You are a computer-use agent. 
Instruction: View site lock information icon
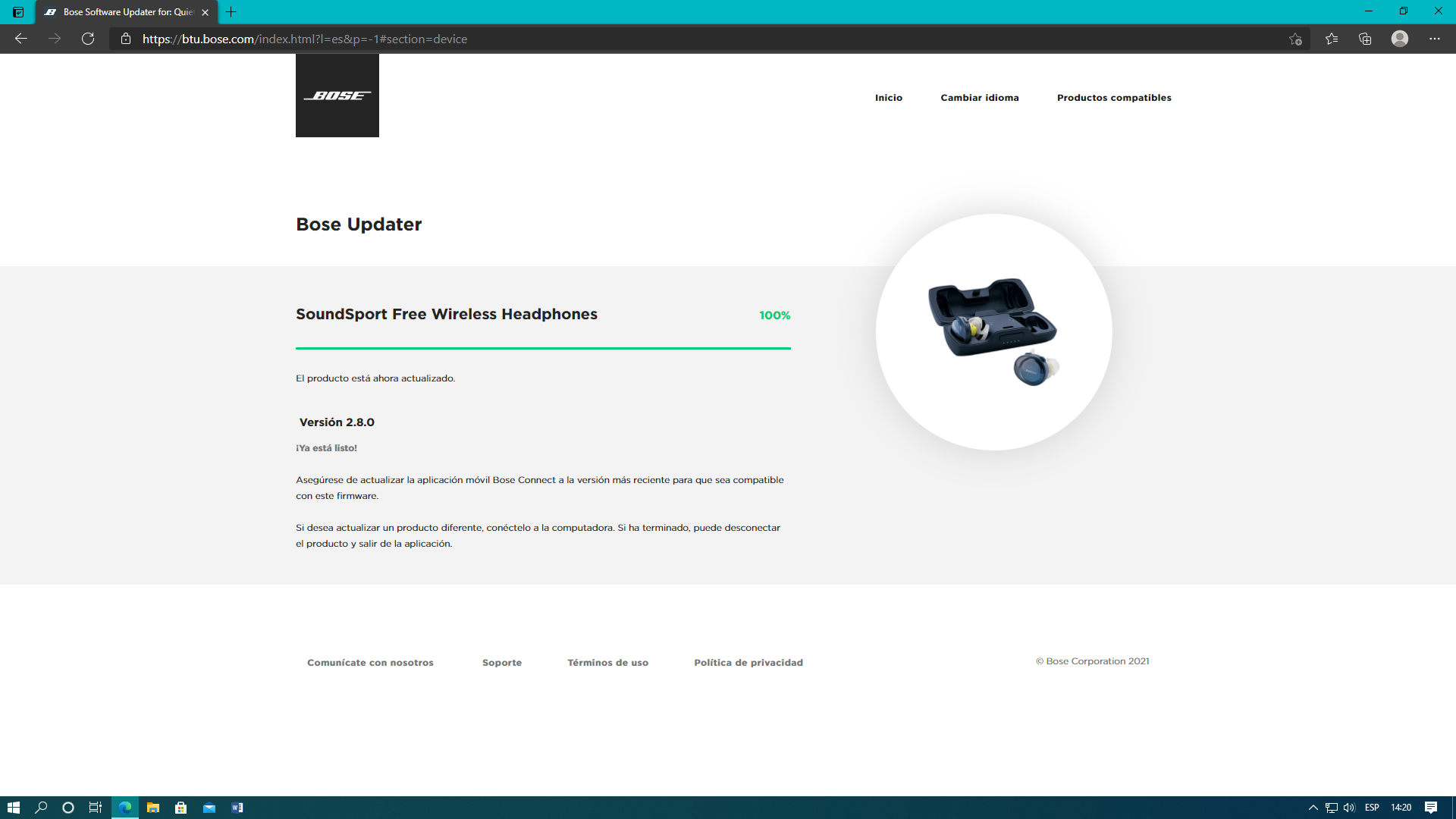(x=126, y=39)
